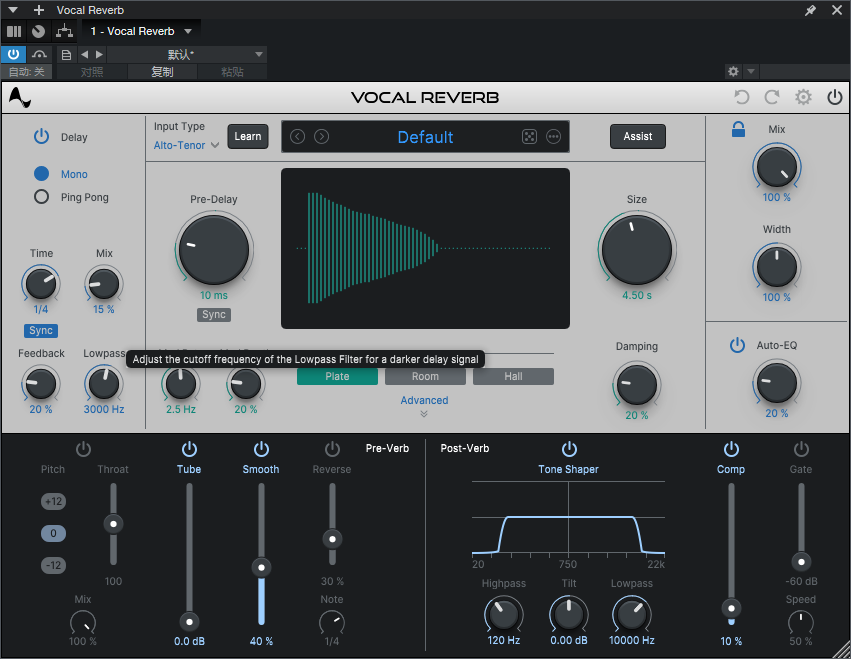
Task: Pin the Vocal Reverb plugin window
Action: click(x=810, y=10)
